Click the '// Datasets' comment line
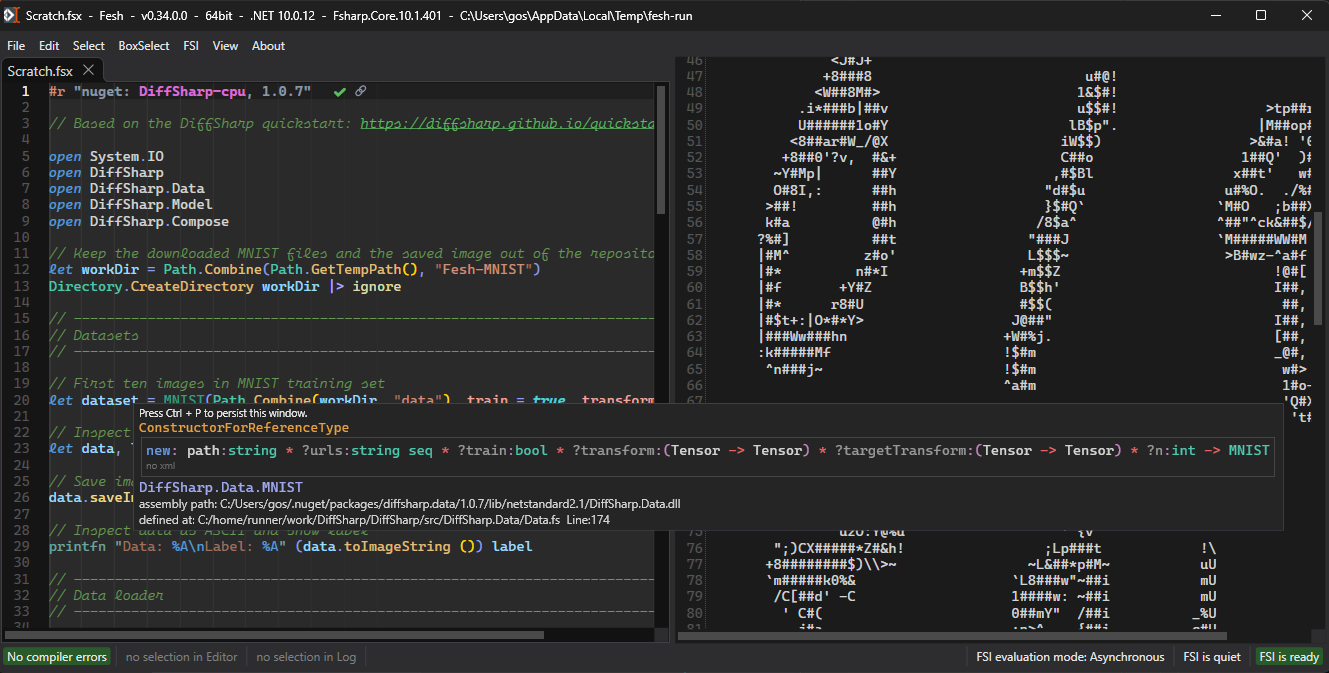1329x673 pixels. point(94,335)
